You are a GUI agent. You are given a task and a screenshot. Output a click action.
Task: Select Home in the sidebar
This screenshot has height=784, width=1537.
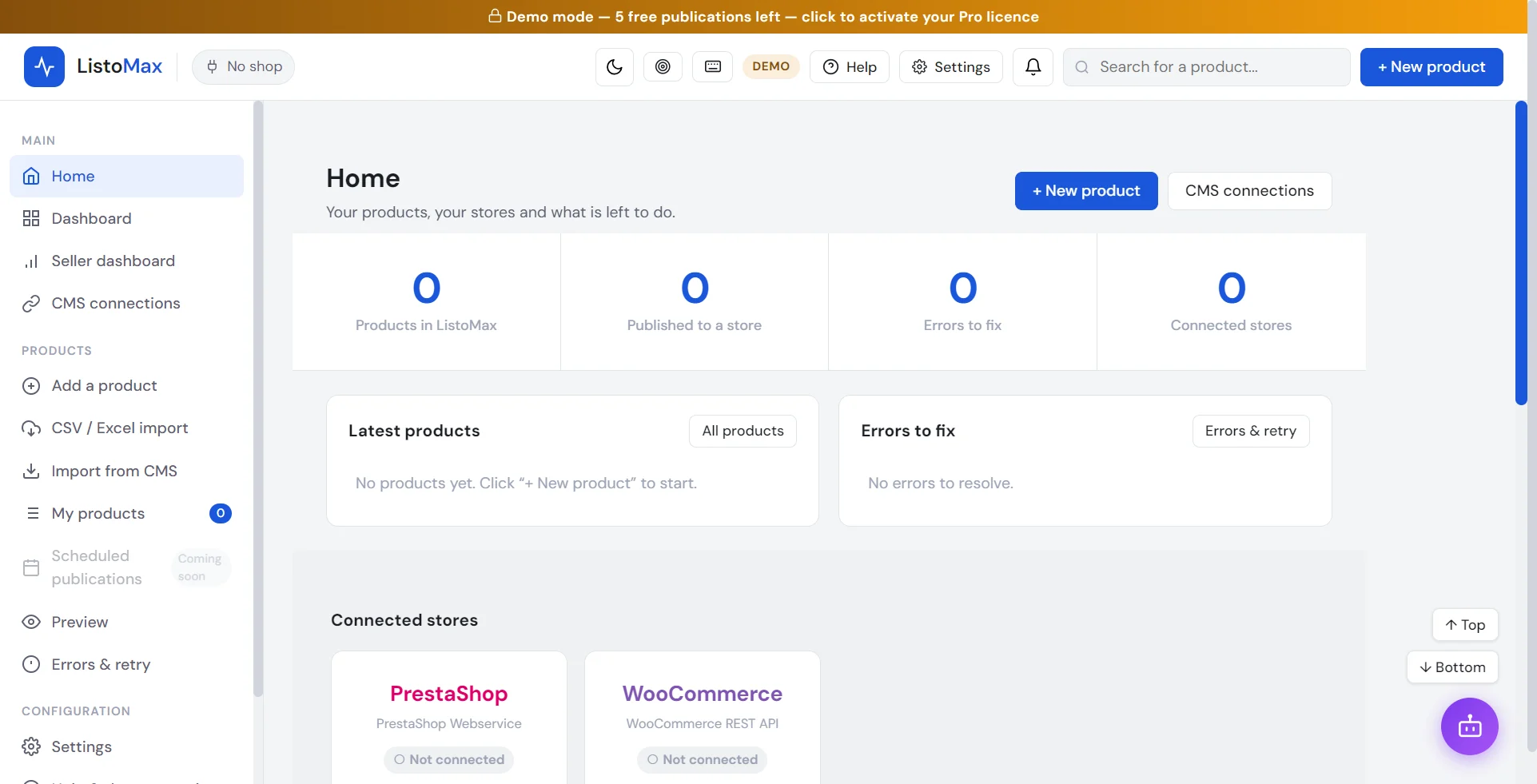click(x=126, y=176)
